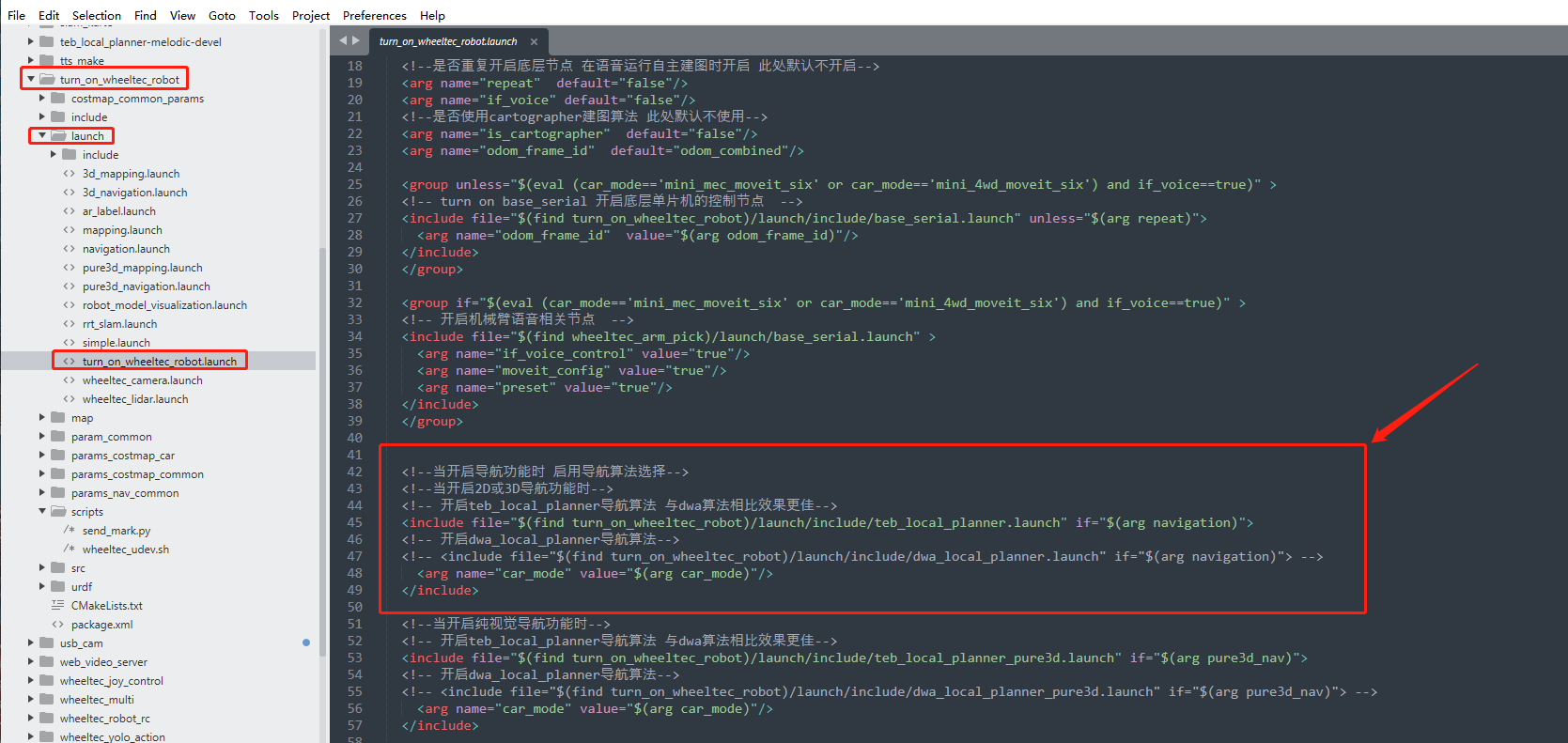This screenshot has height=743, width=1568.
Task: Expand the urdf folder arrow
Action: click(42, 587)
